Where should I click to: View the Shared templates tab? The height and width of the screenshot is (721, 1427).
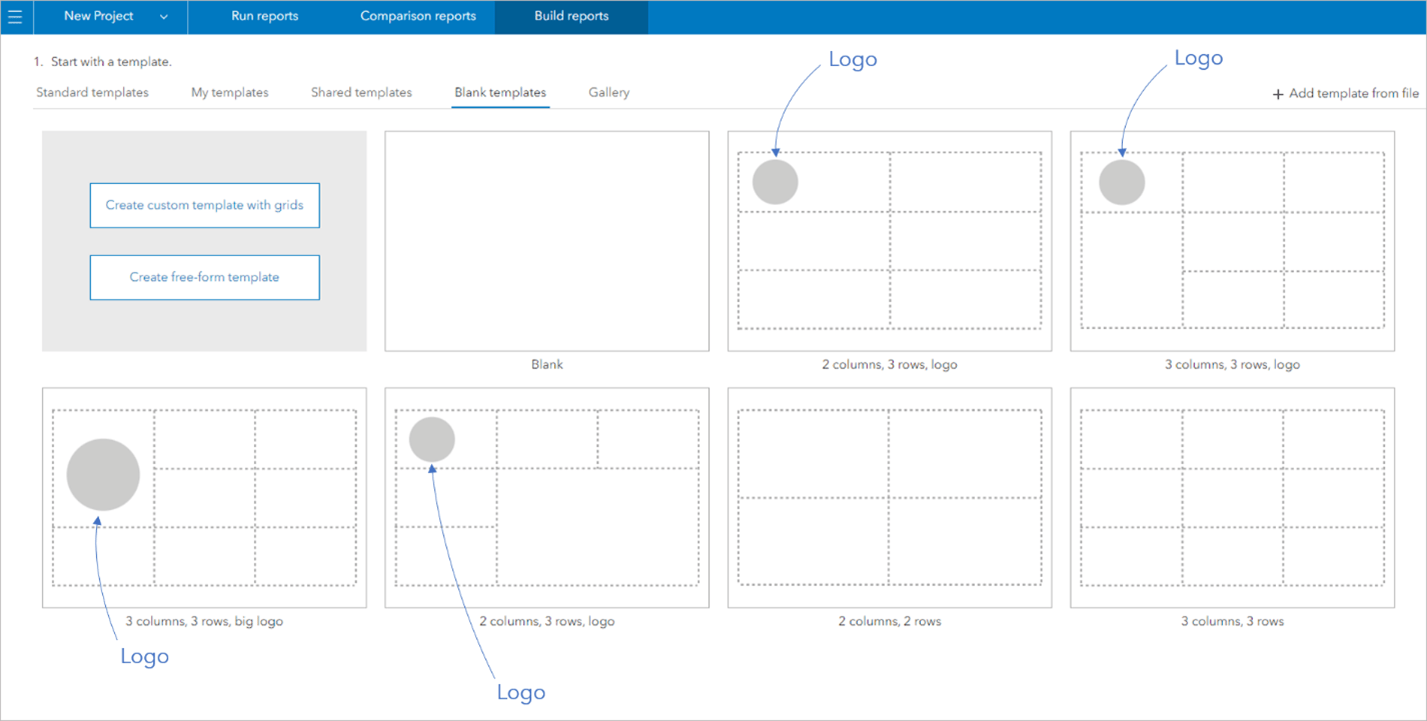361,92
